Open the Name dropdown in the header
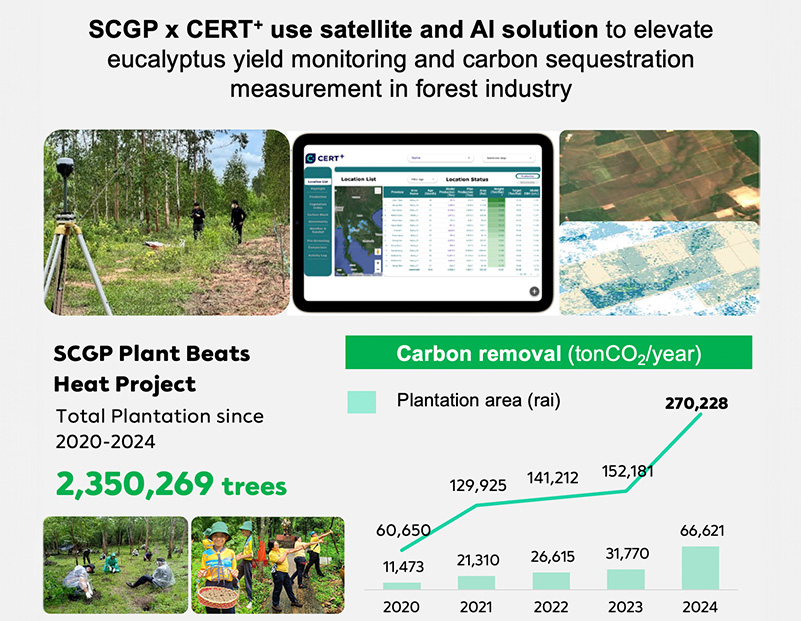 [441, 158]
